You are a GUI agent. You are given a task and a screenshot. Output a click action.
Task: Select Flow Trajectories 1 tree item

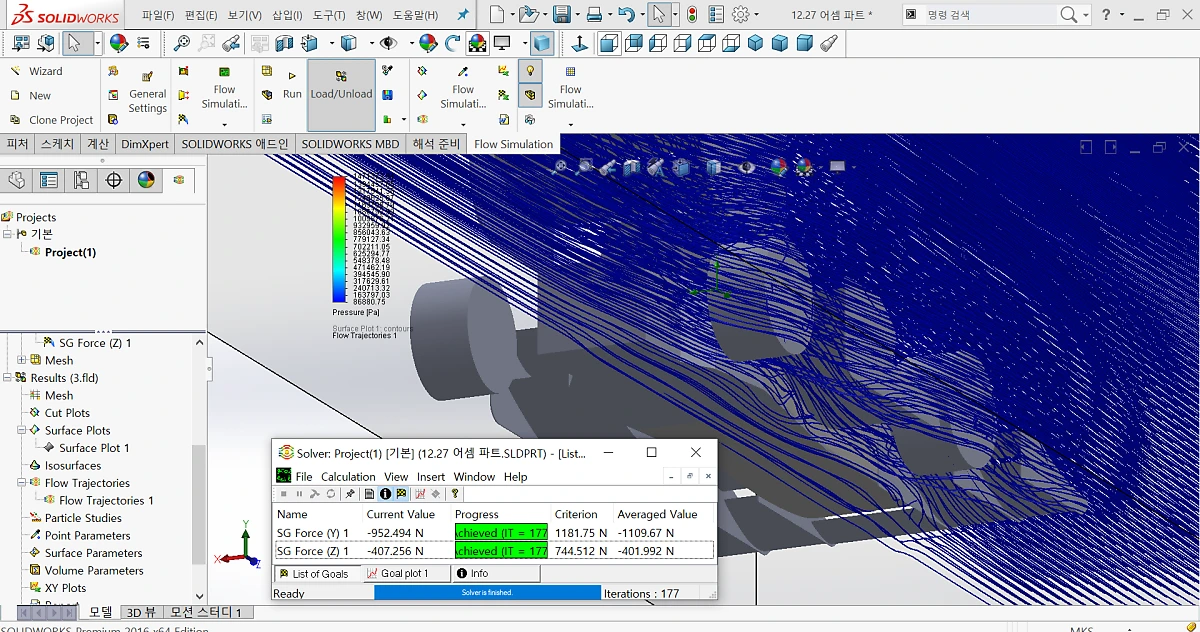(106, 500)
